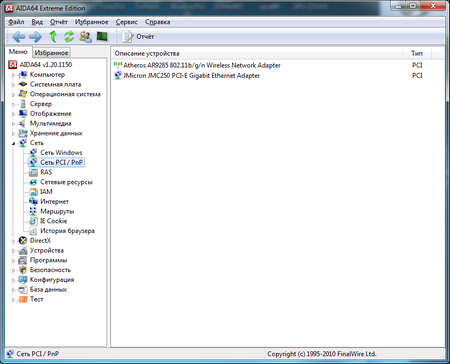This screenshot has width=450, height=364.
Task: Select Сеть PCI / PnP in the tree
Action: (x=62, y=162)
